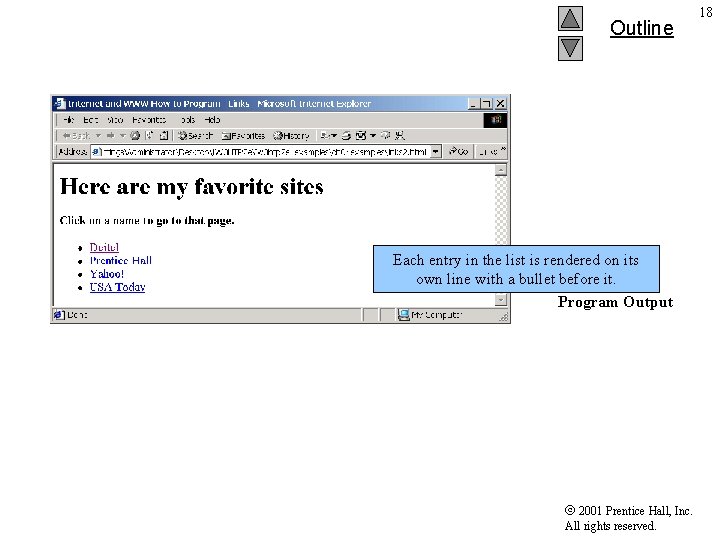Open the Outline link
Image resolution: width=720 pixels, height=540 pixels.
pos(641,28)
